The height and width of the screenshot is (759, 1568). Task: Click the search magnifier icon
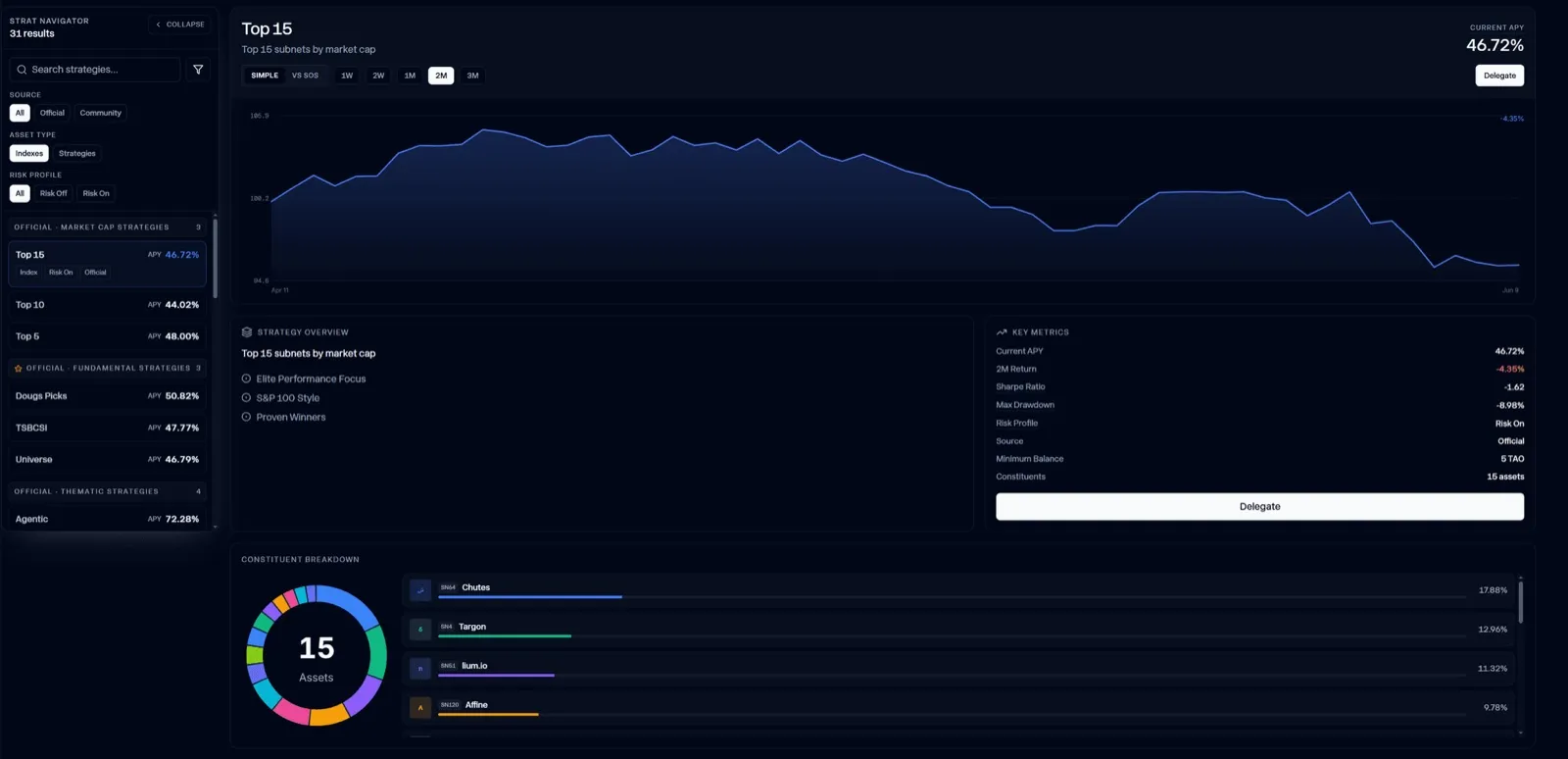(22, 70)
